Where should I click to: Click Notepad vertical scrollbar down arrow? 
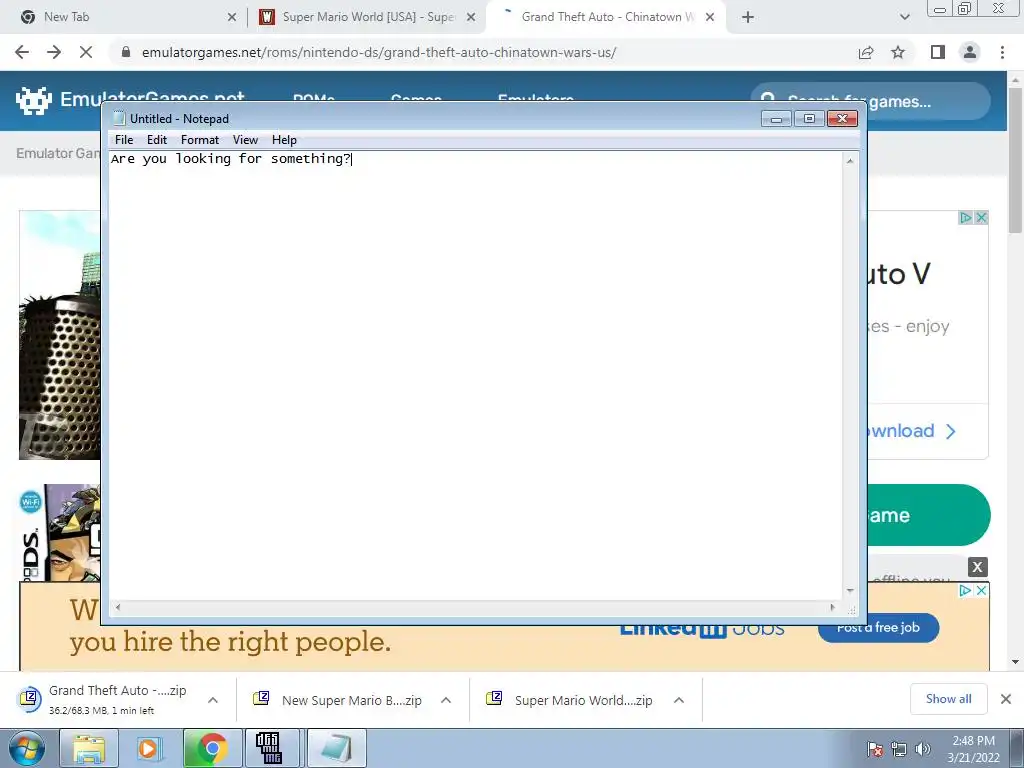click(850, 590)
